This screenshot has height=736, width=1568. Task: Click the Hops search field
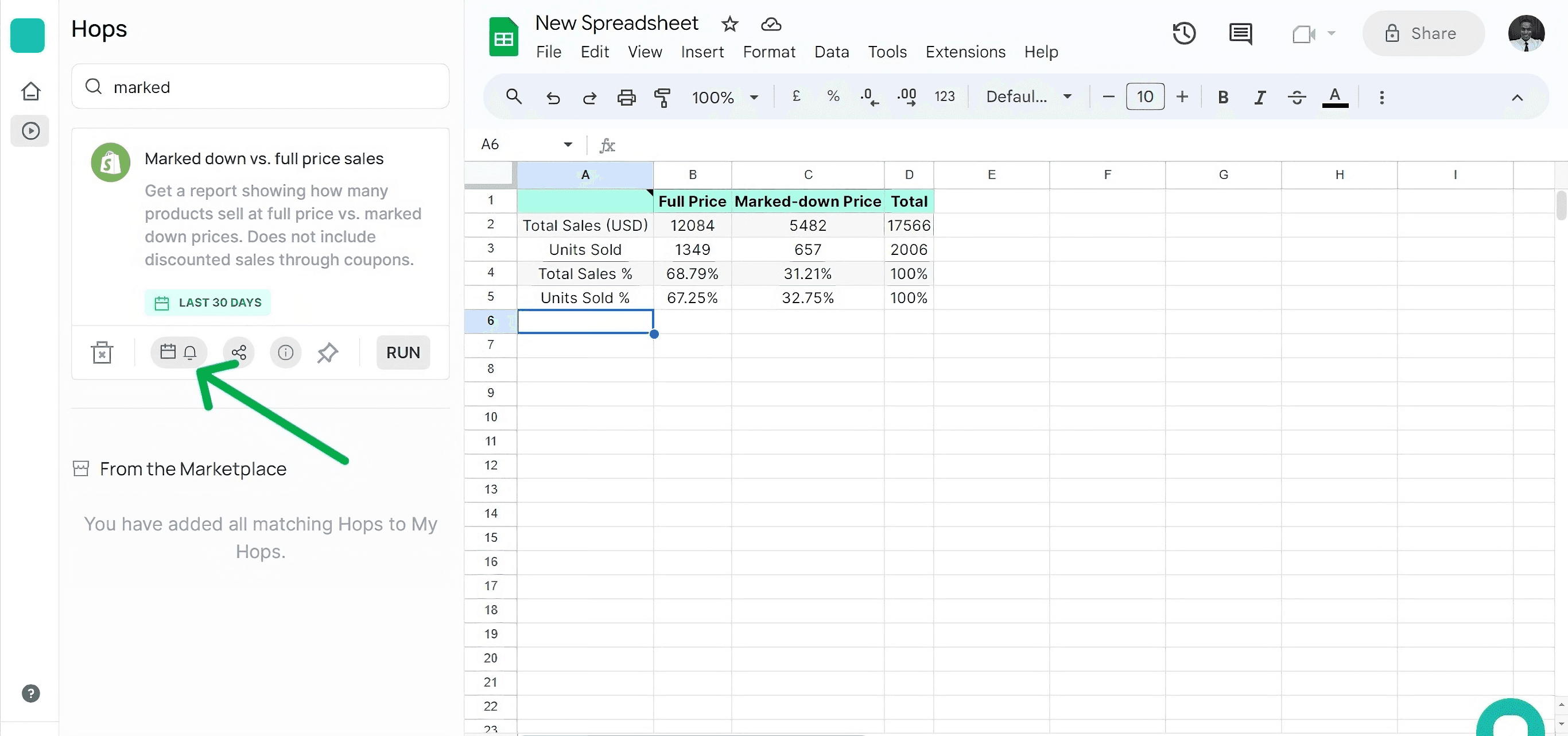[261, 87]
